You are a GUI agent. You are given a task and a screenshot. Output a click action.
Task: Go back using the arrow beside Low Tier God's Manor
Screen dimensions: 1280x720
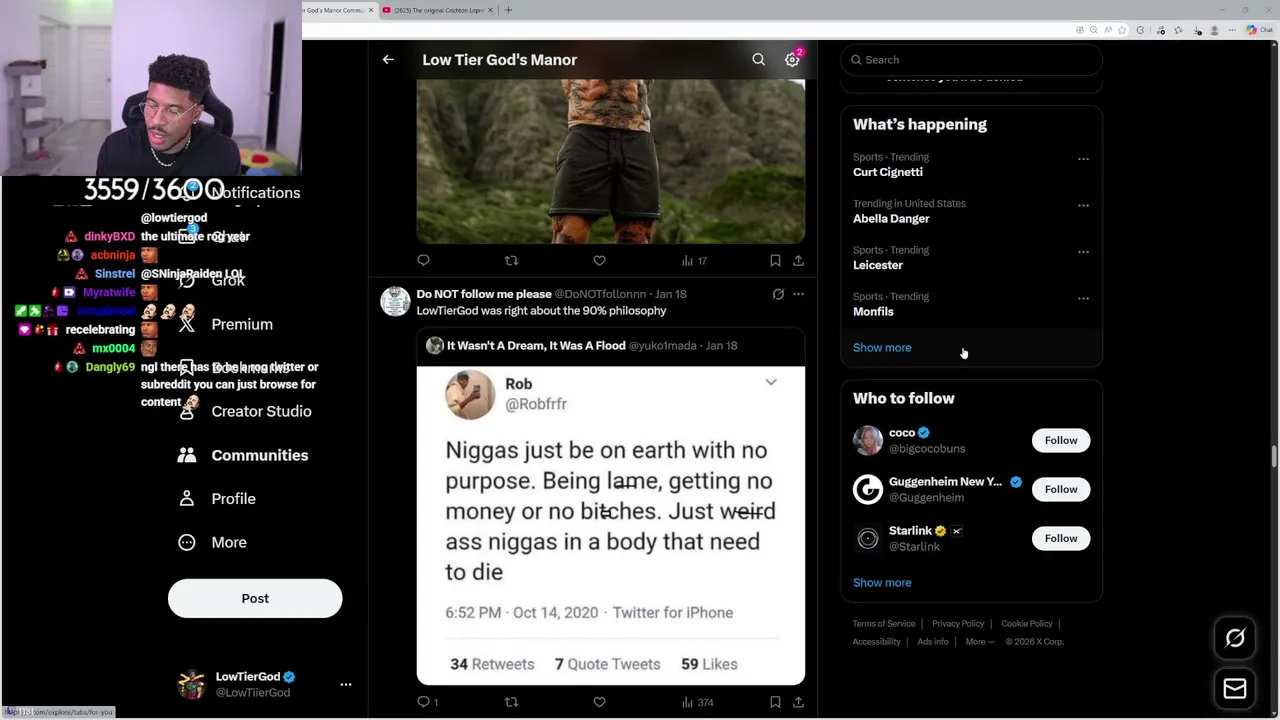click(x=388, y=60)
